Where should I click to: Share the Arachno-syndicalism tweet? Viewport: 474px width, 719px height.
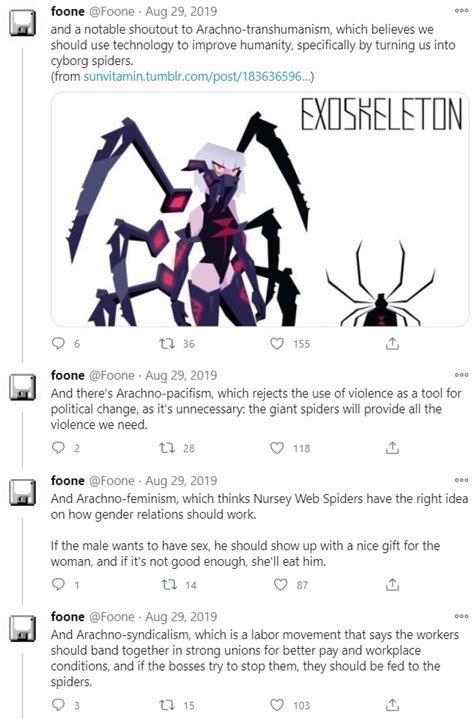(x=392, y=704)
